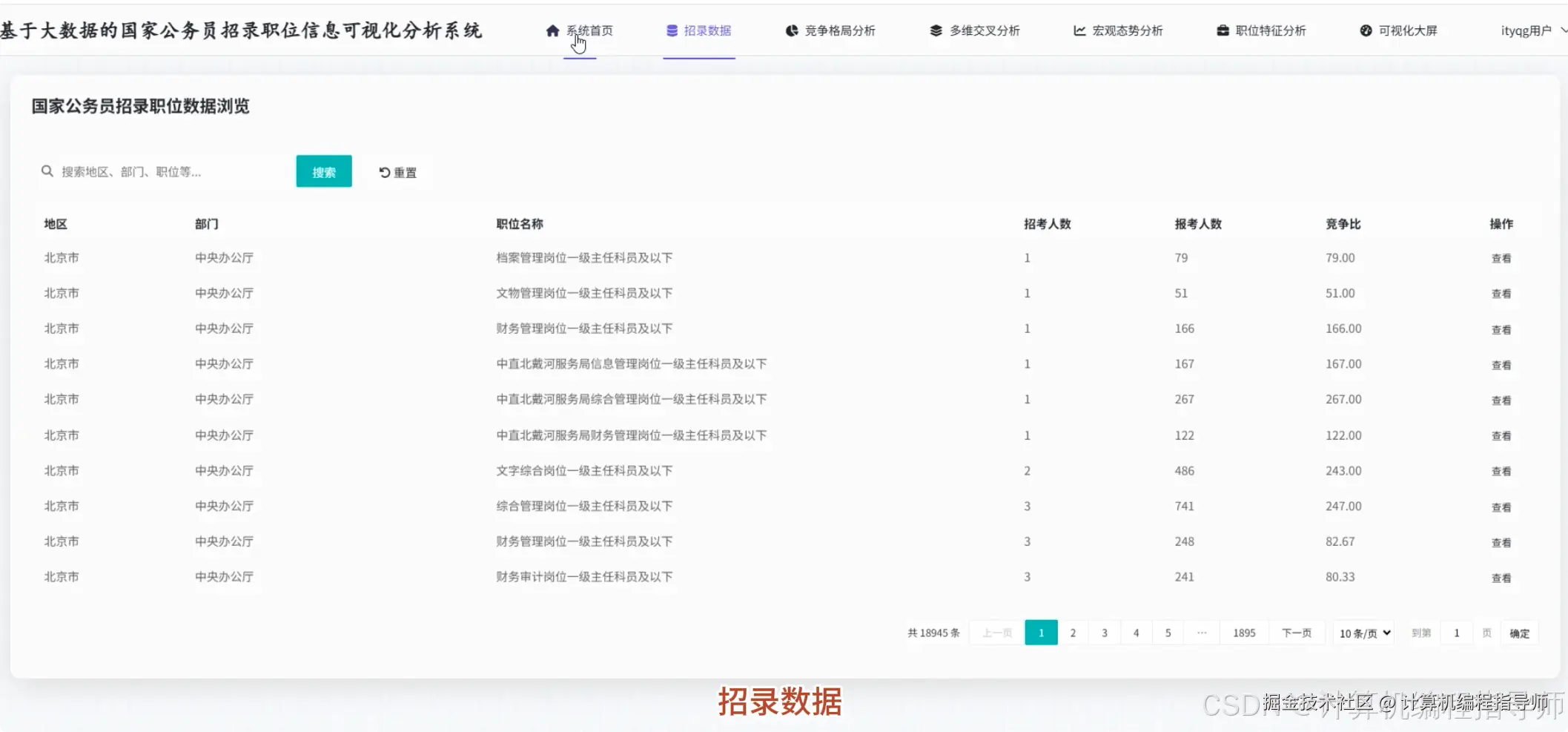Screen dimensions: 1568x732
Task: Click the magnifier icon in the search box
Action: pyautogui.click(x=47, y=171)
